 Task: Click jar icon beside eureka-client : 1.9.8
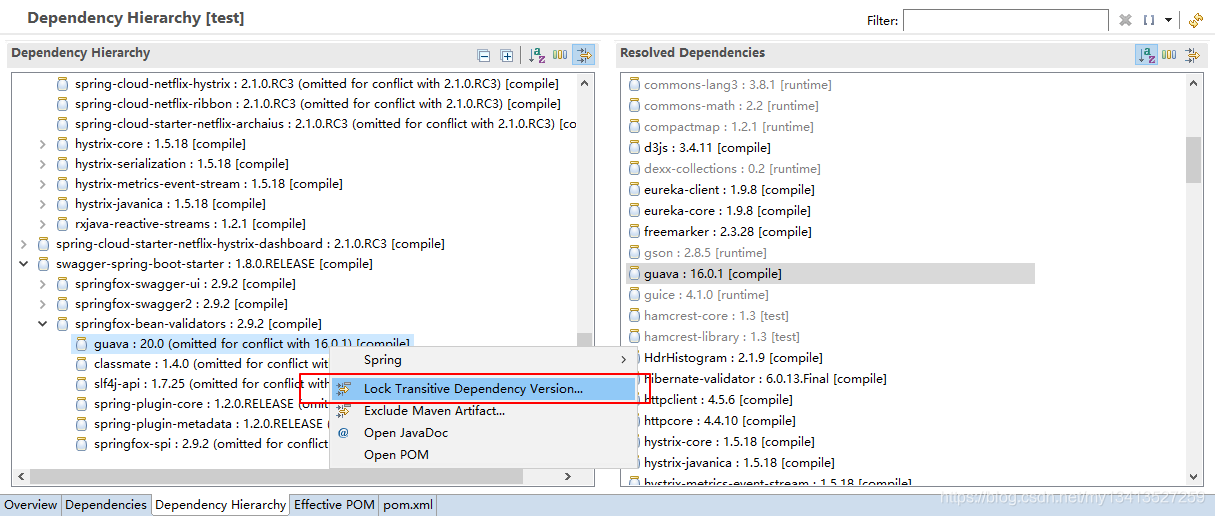click(634, 190)
